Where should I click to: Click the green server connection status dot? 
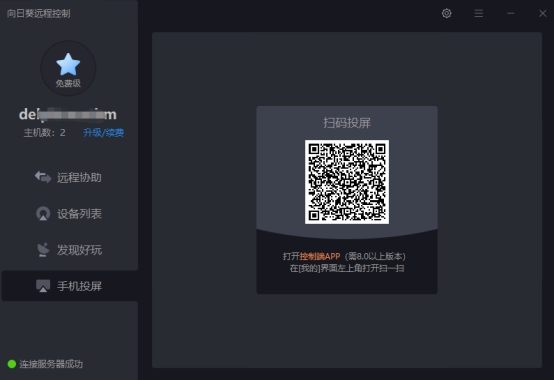pyautogui.click(x=12, y=364)
